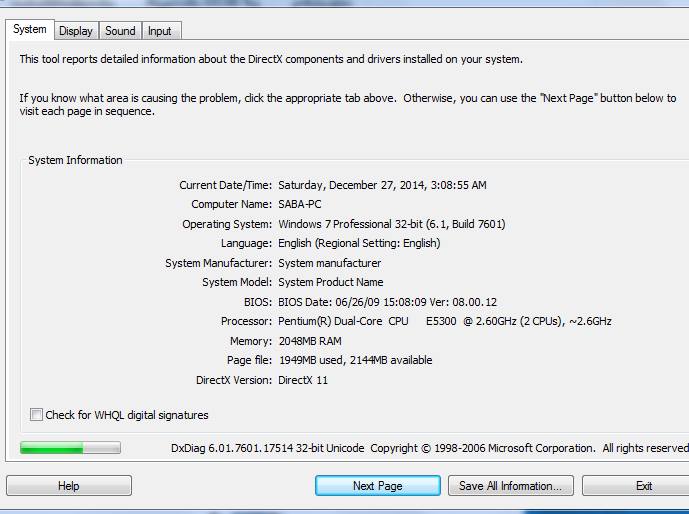
Task: Click the 'Current Date/Time:' label
Action: coord(225,185)
